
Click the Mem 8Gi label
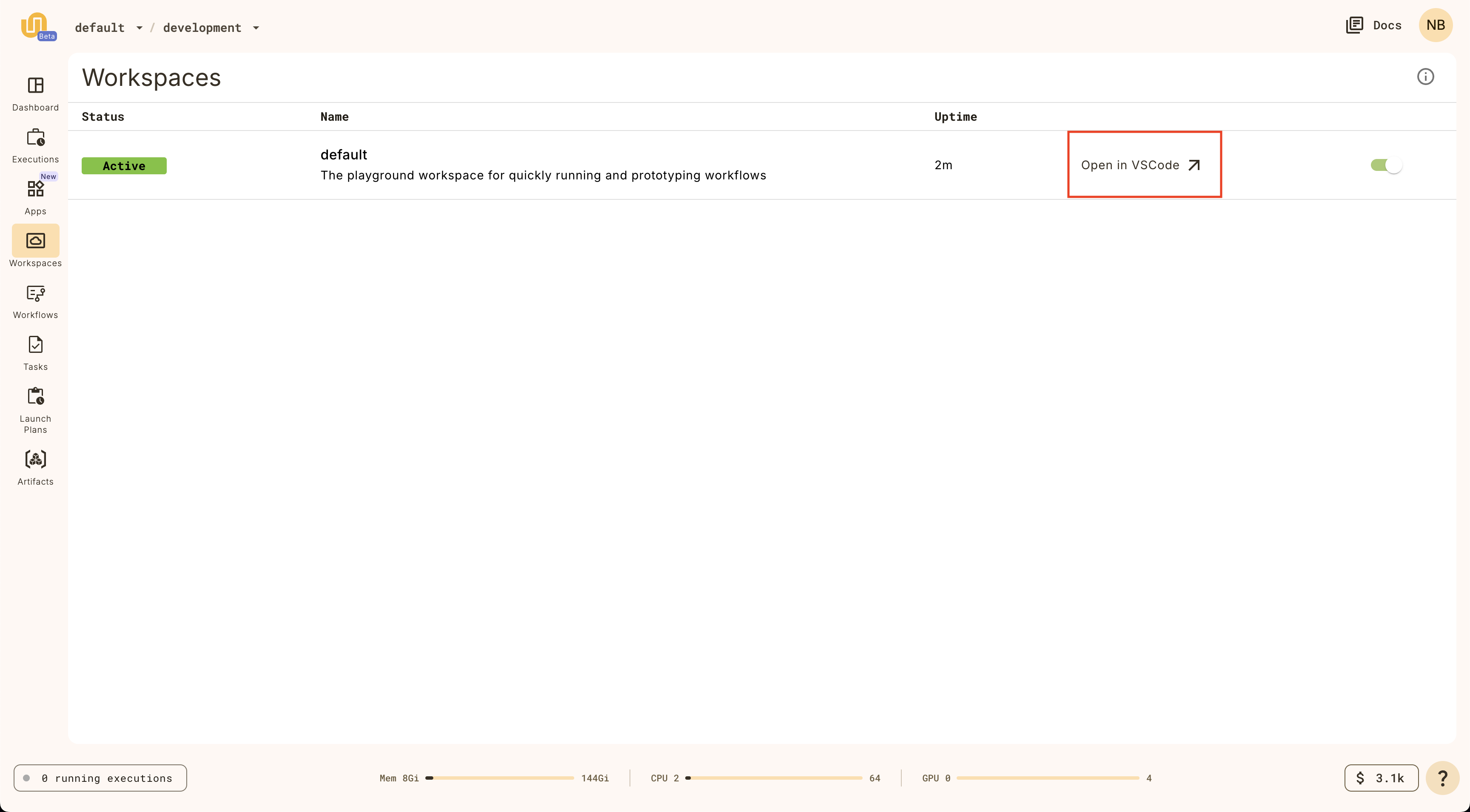[x=399, y=778]
